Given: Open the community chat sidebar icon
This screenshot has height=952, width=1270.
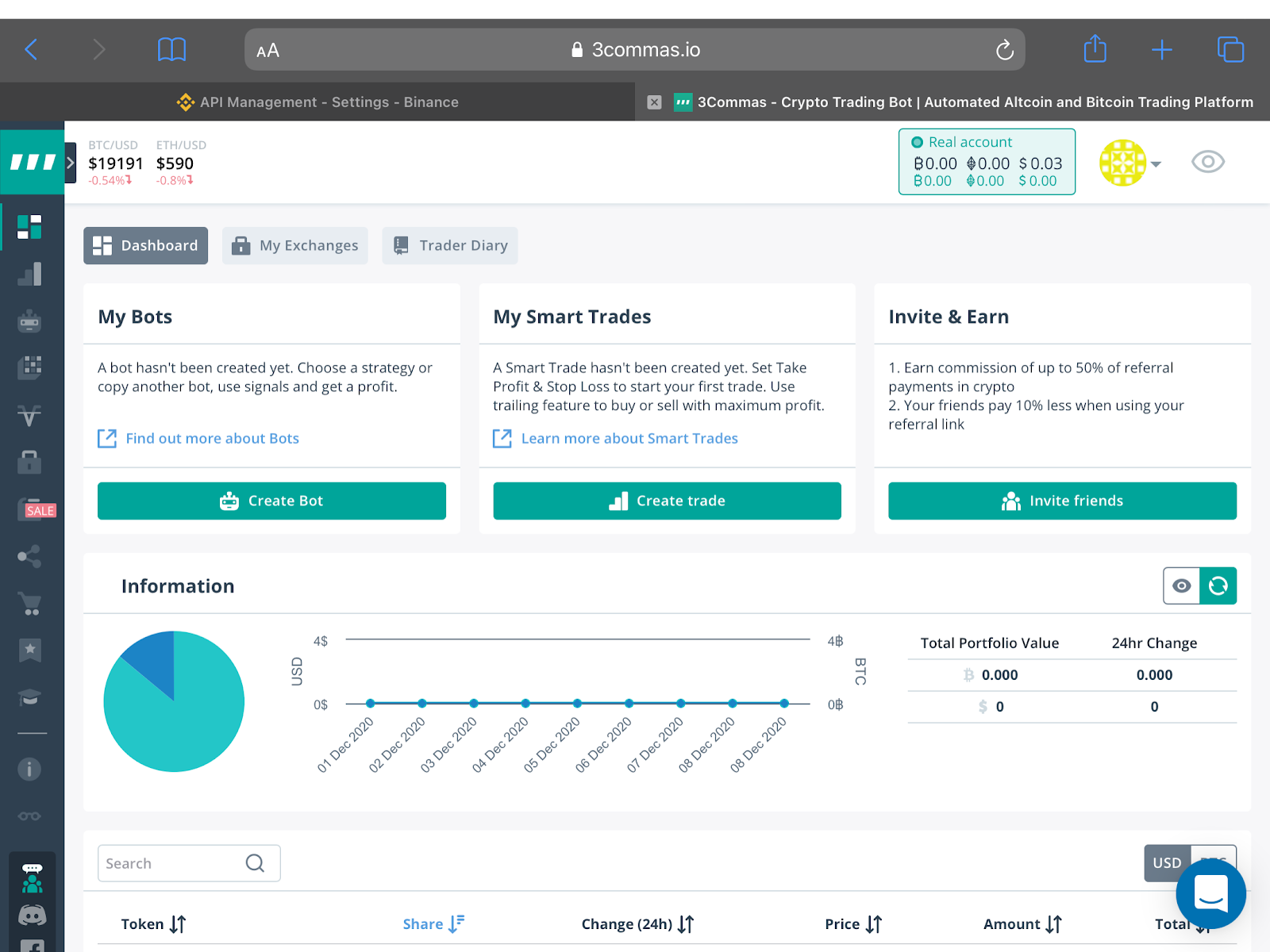Looking at the screenshot, I should coord(32,877).
